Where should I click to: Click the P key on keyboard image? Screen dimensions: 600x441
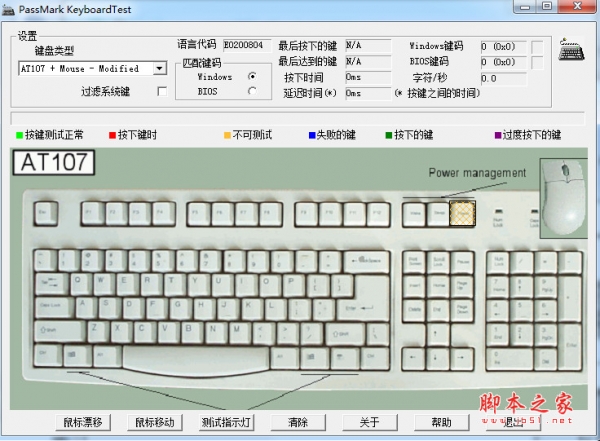point(294,285)
